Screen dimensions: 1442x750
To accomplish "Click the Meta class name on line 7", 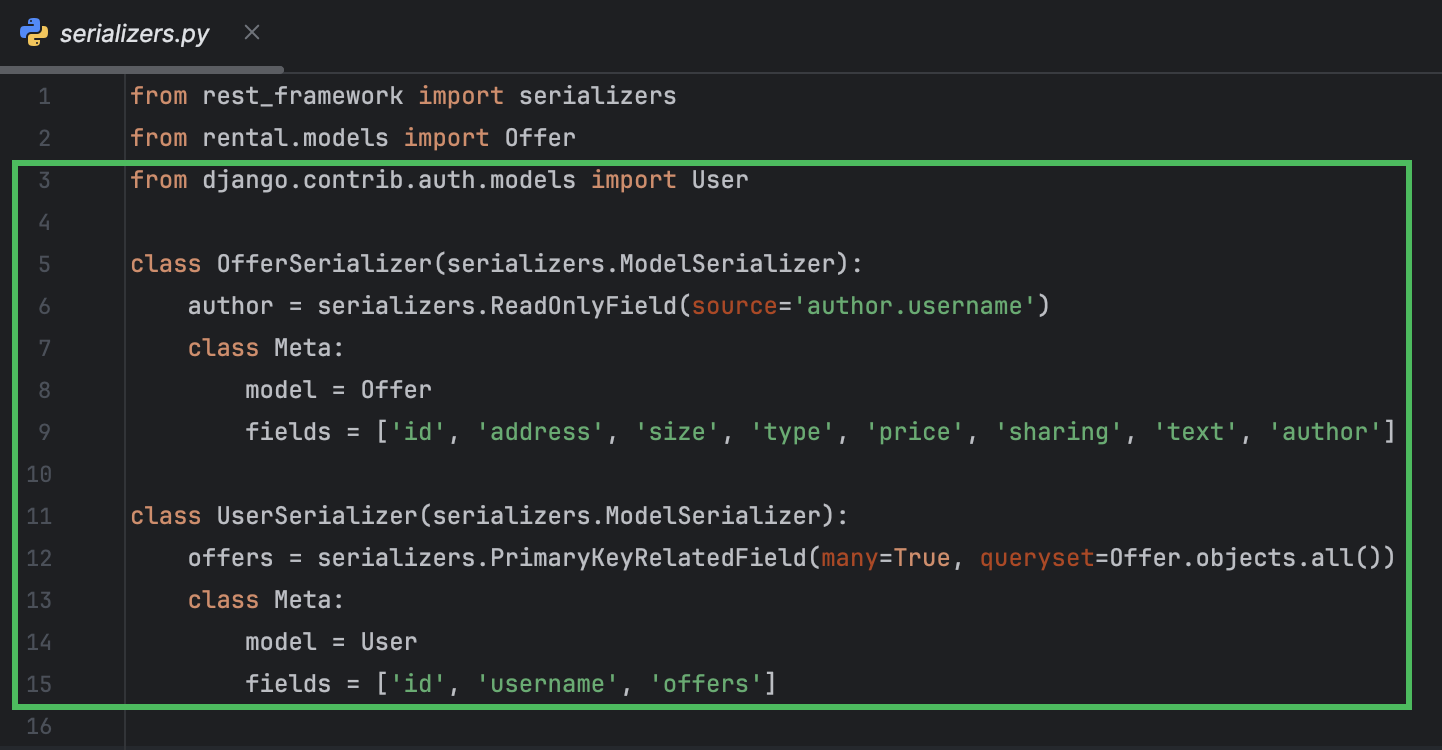I will coord(305,347).
